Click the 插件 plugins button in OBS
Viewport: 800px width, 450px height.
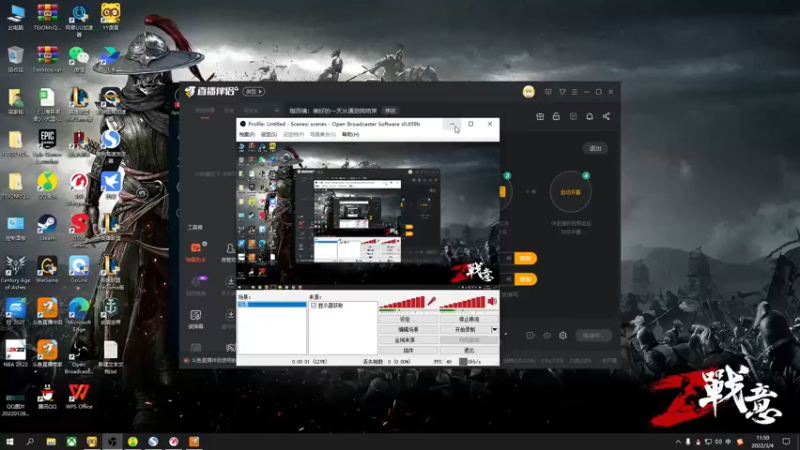[408, 351]
